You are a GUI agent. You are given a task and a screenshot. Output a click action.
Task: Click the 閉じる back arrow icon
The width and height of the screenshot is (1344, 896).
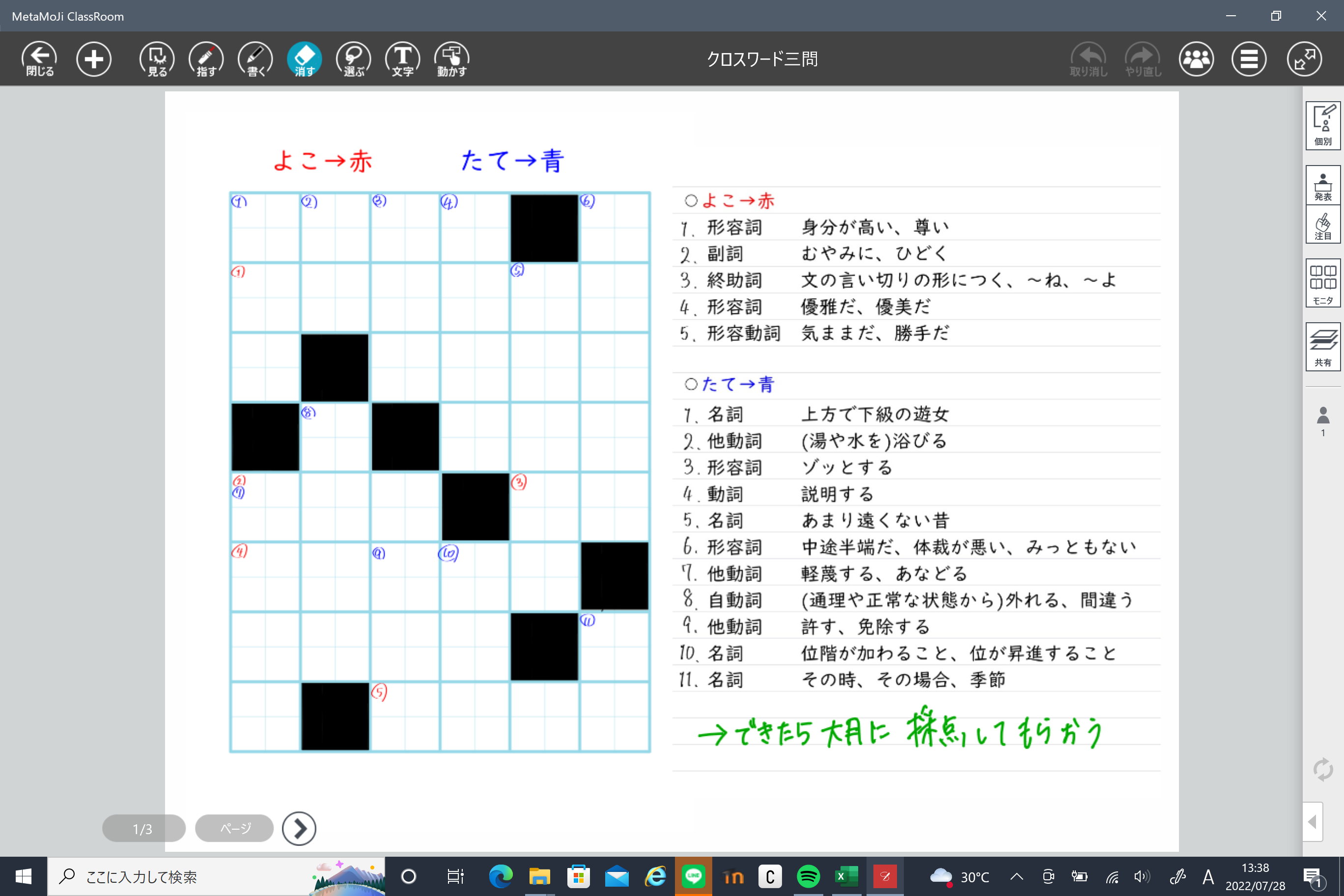39,58
